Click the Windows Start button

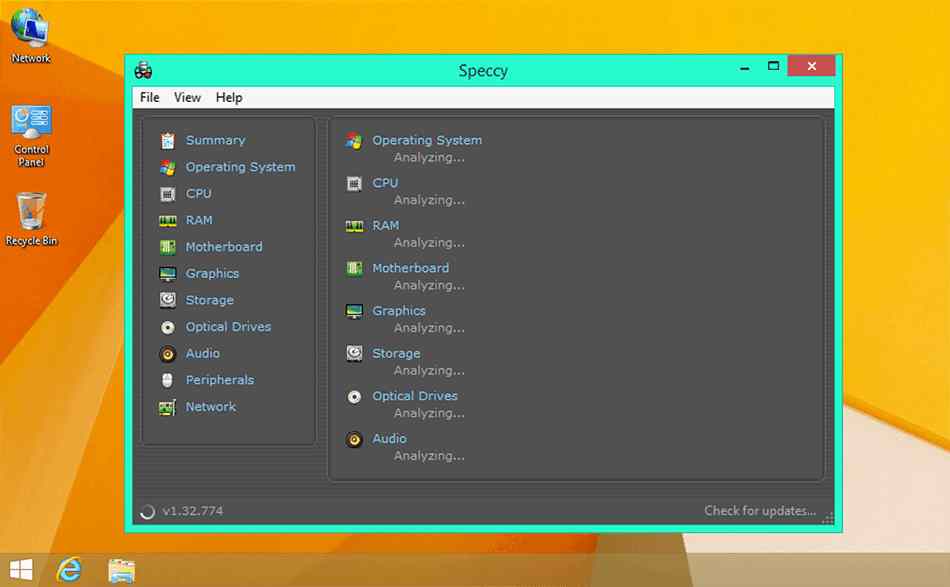click(x=19, y=569)
